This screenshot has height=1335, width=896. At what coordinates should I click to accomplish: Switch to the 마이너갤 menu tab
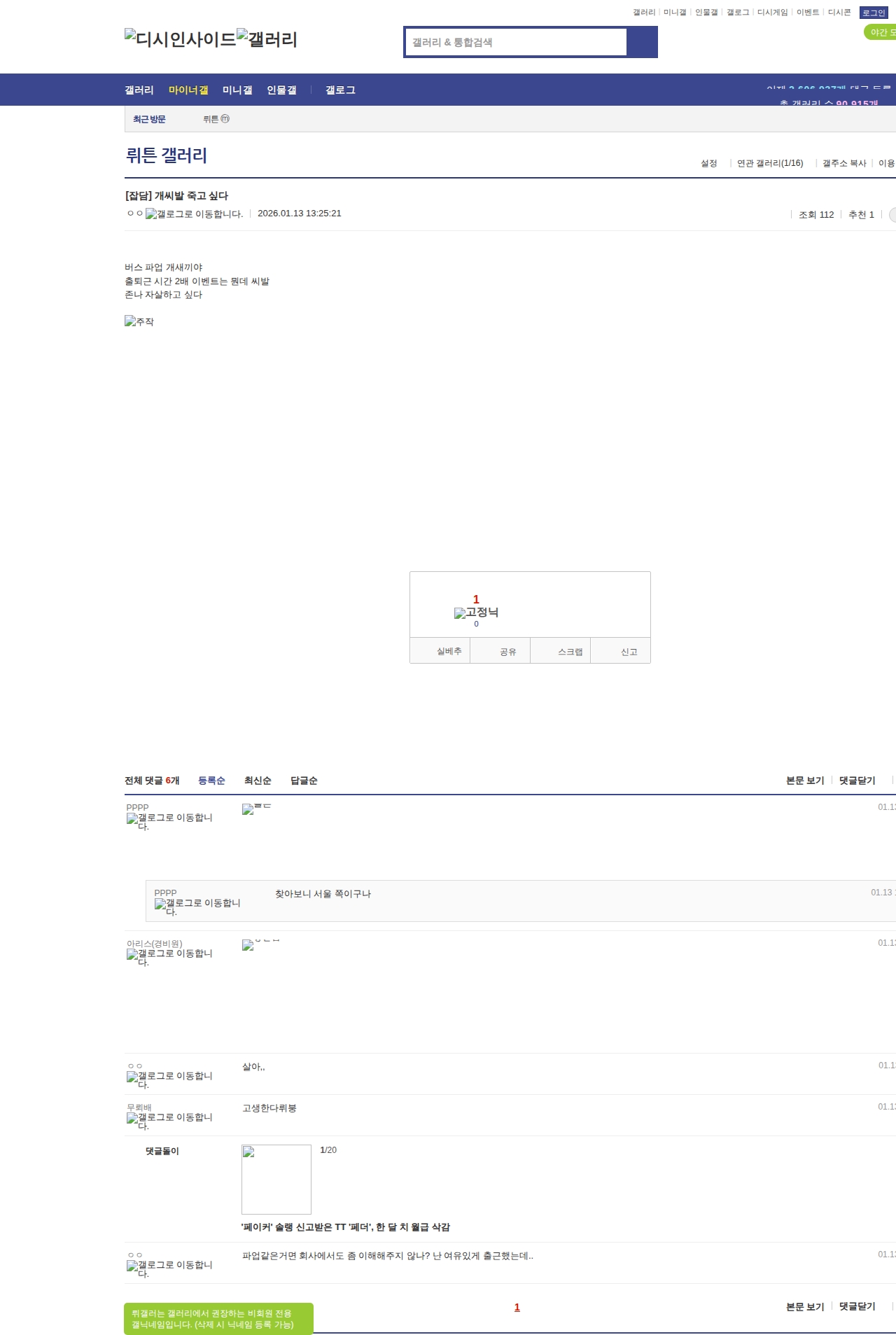[x=188, y=90]
